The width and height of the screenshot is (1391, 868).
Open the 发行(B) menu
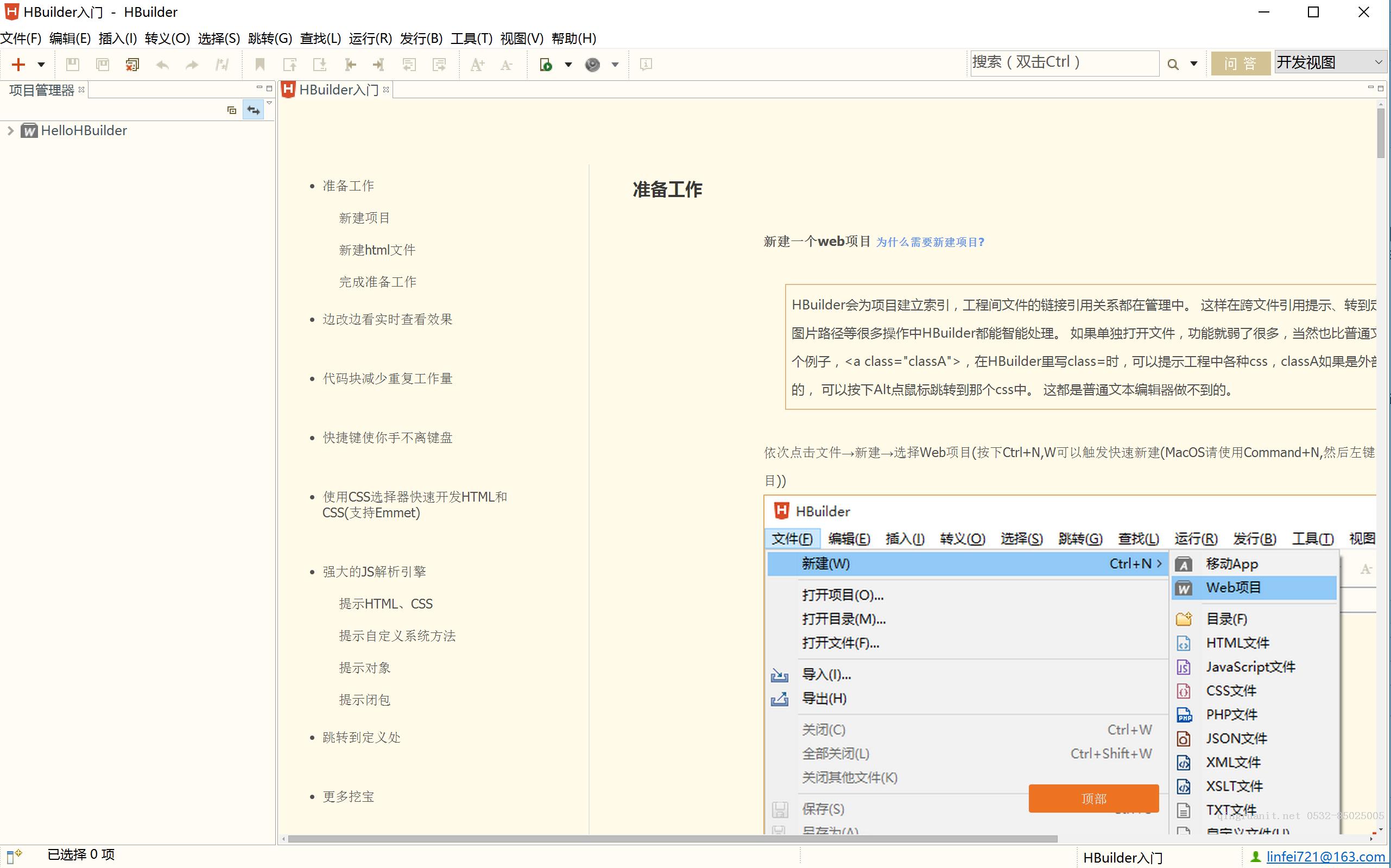[x=421, y=38]
